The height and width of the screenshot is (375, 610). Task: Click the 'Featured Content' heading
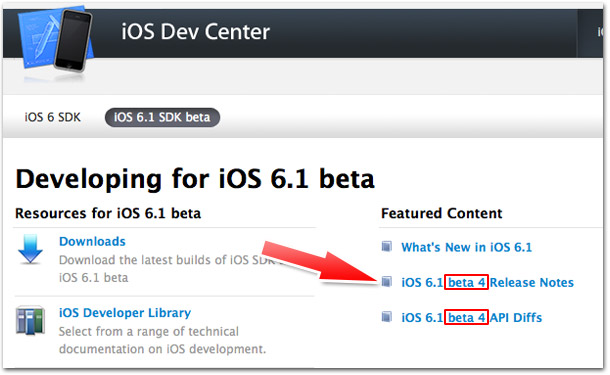click(x=442, y=214)
